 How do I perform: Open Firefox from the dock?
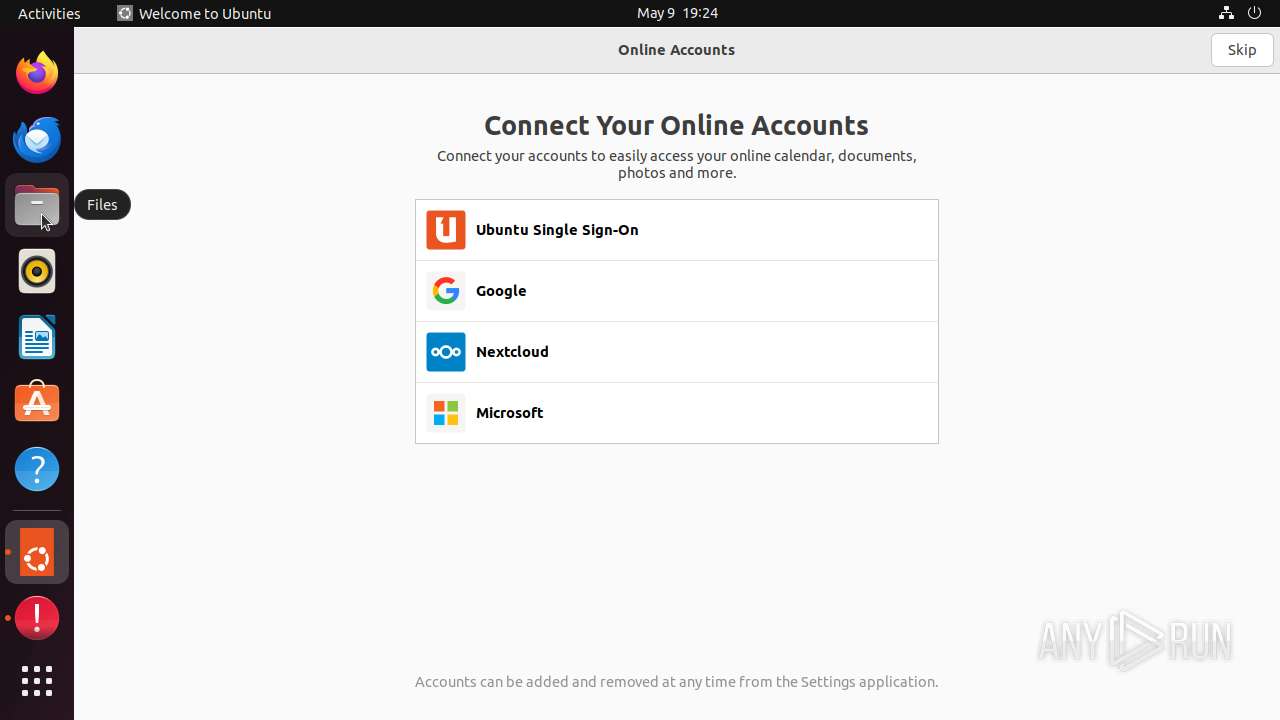point(37,72)
